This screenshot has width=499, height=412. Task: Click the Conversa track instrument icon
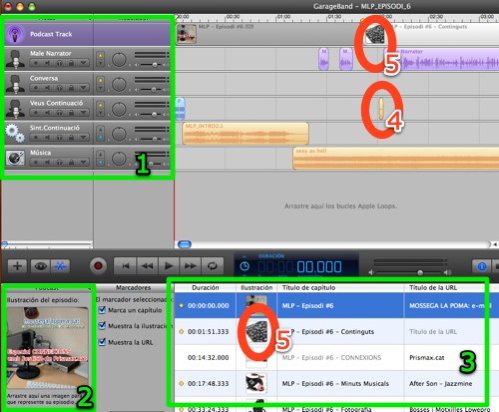click(x=15, y=84)
